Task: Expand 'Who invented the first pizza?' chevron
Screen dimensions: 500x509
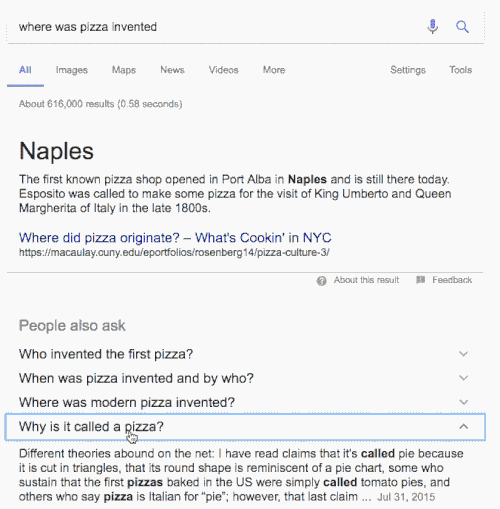Action: [463, 354]
